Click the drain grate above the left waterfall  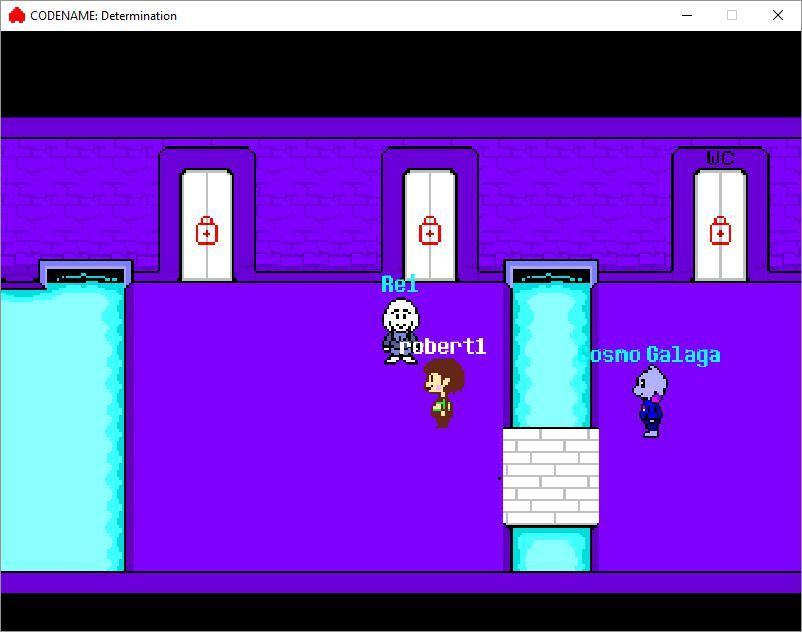(x=85, y=274)
